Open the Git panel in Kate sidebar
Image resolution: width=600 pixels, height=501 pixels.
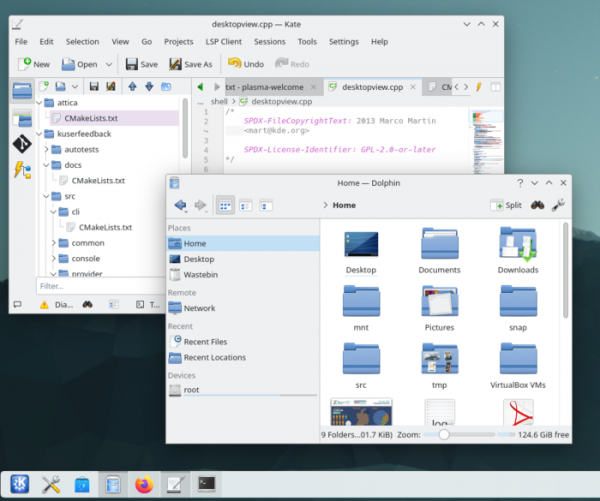pos(22,143)
